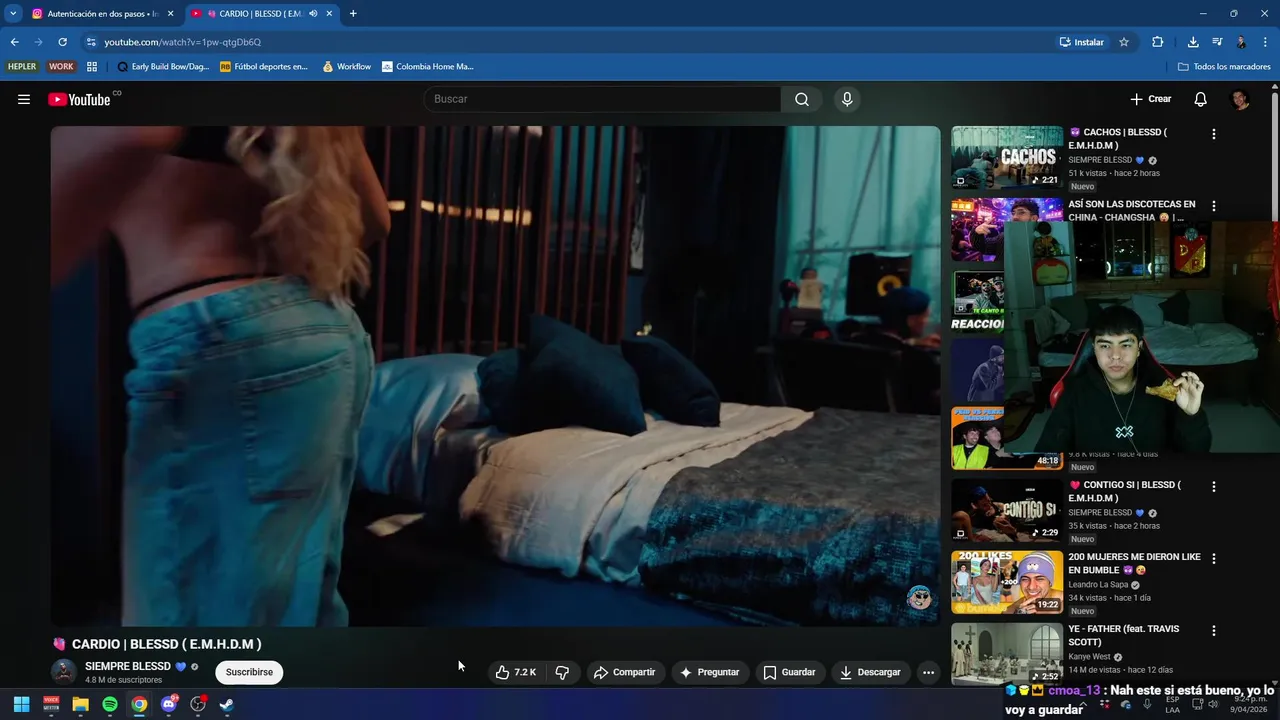Open options for 200 MUJERES video

pos(1214,559)
